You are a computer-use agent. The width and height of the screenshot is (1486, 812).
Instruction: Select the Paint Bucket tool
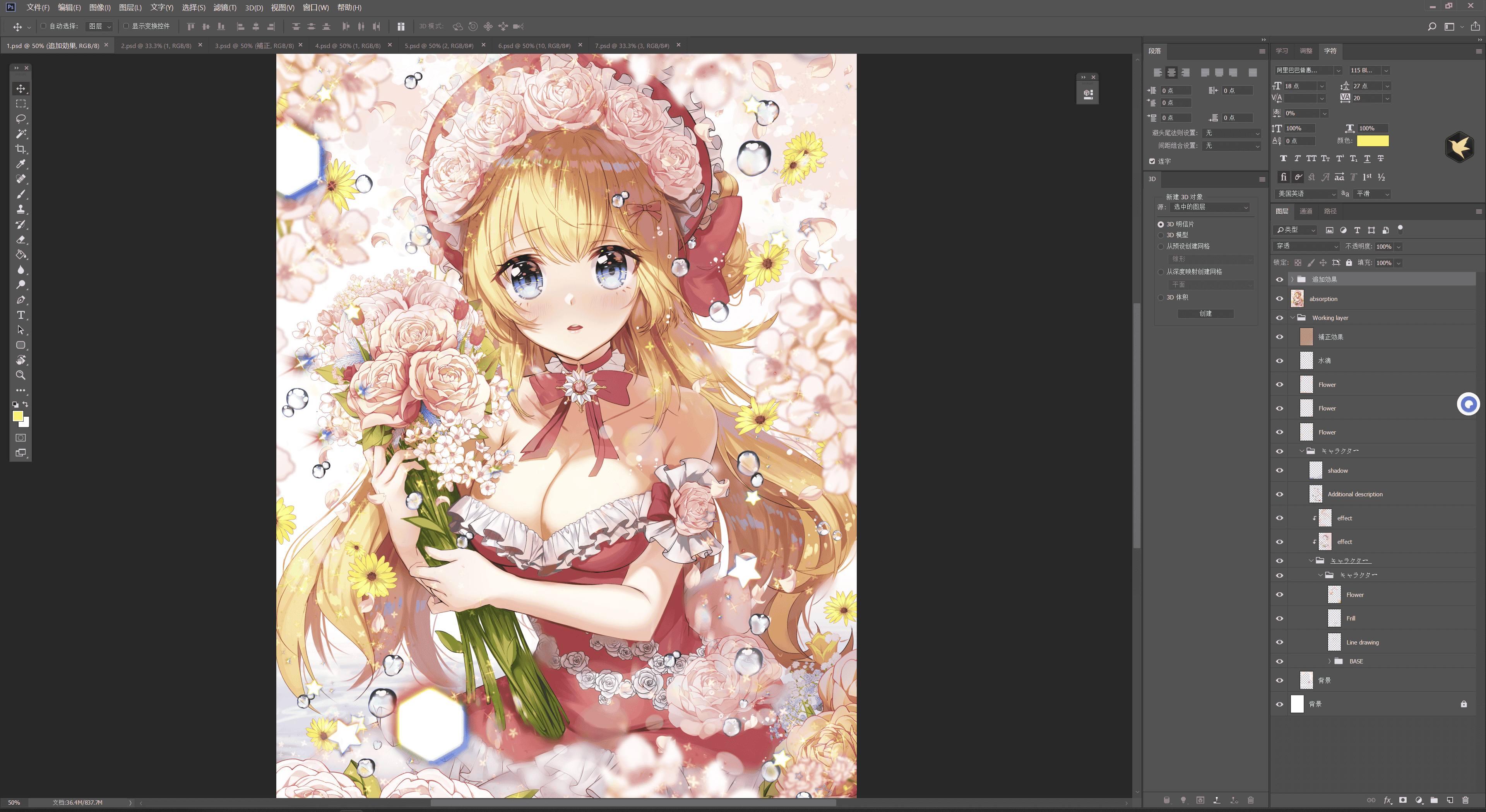tap(21, 254)
